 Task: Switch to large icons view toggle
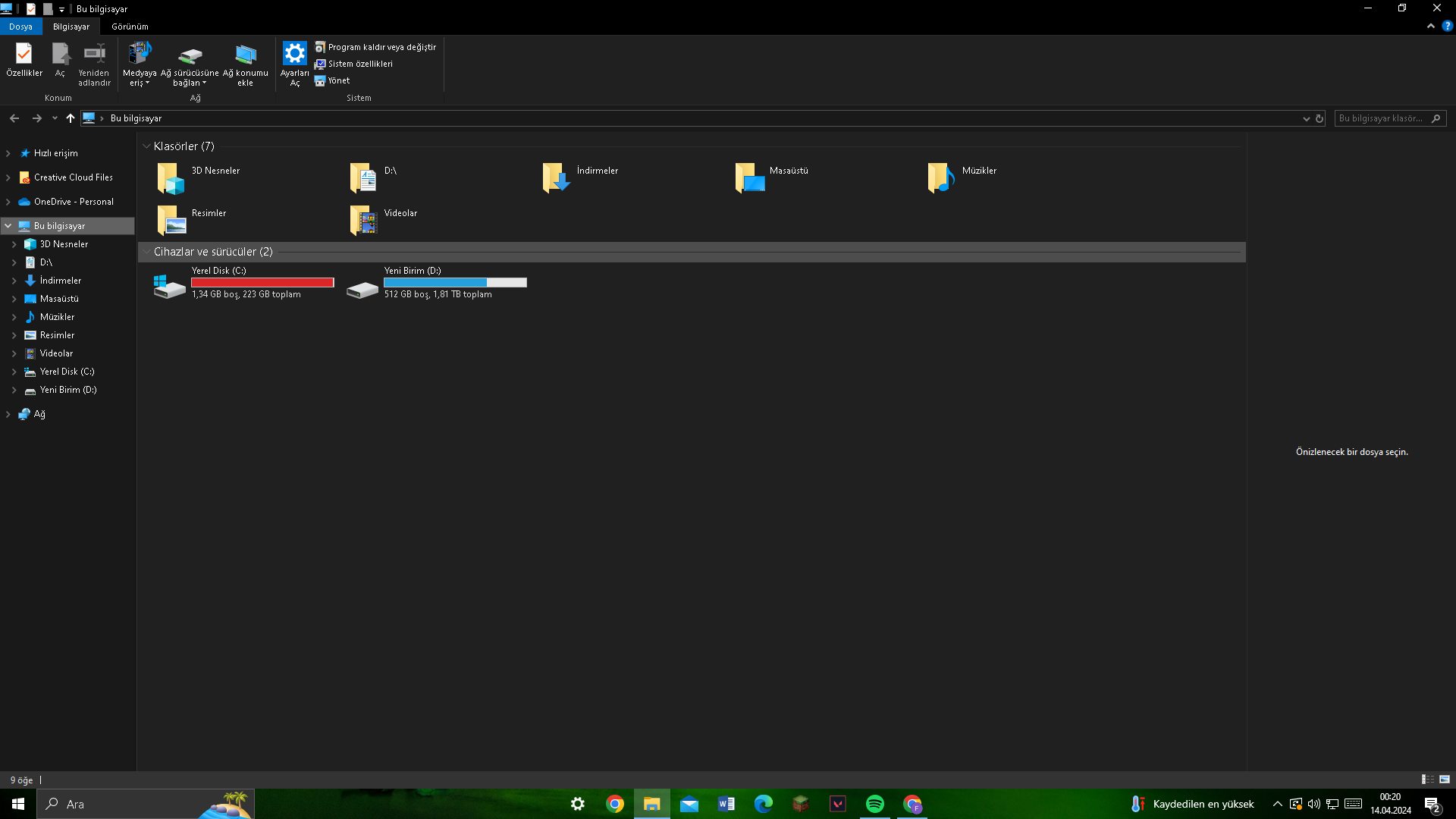tap(1445, 780)
